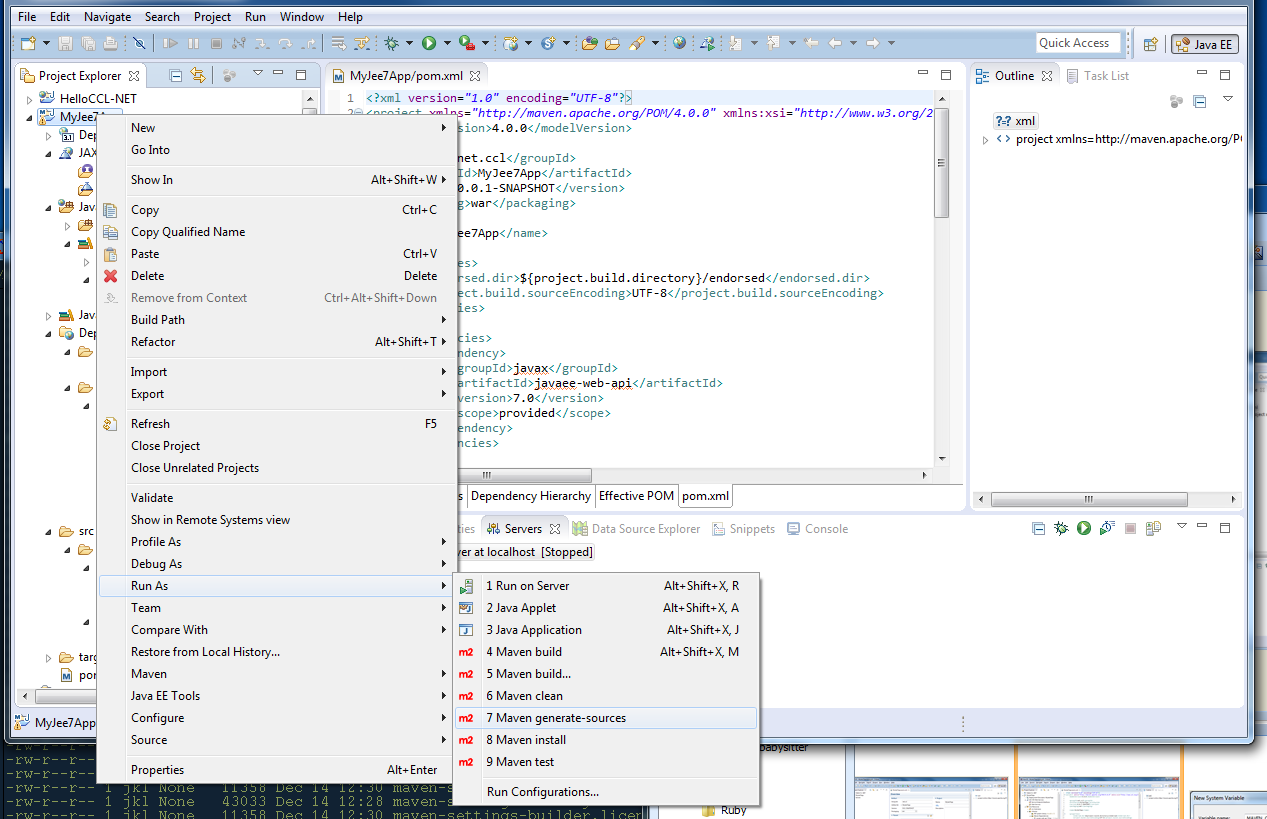The width and height of the screenshot is (1267, 819).
Task: Click the Open Perspective icon
Action: [1151, 44]
